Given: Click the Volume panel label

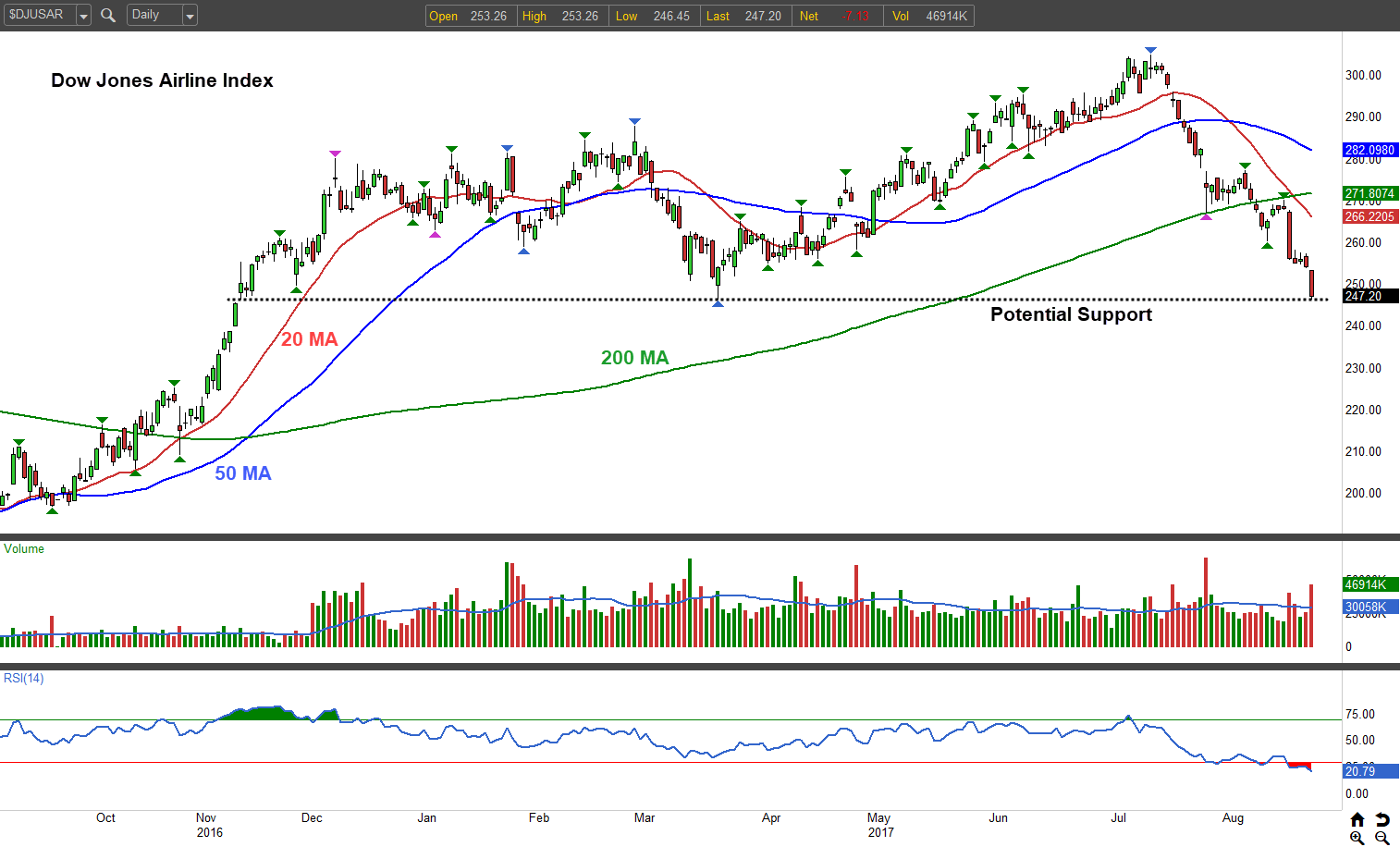Looking at the screenshot, I should [24, 549].
